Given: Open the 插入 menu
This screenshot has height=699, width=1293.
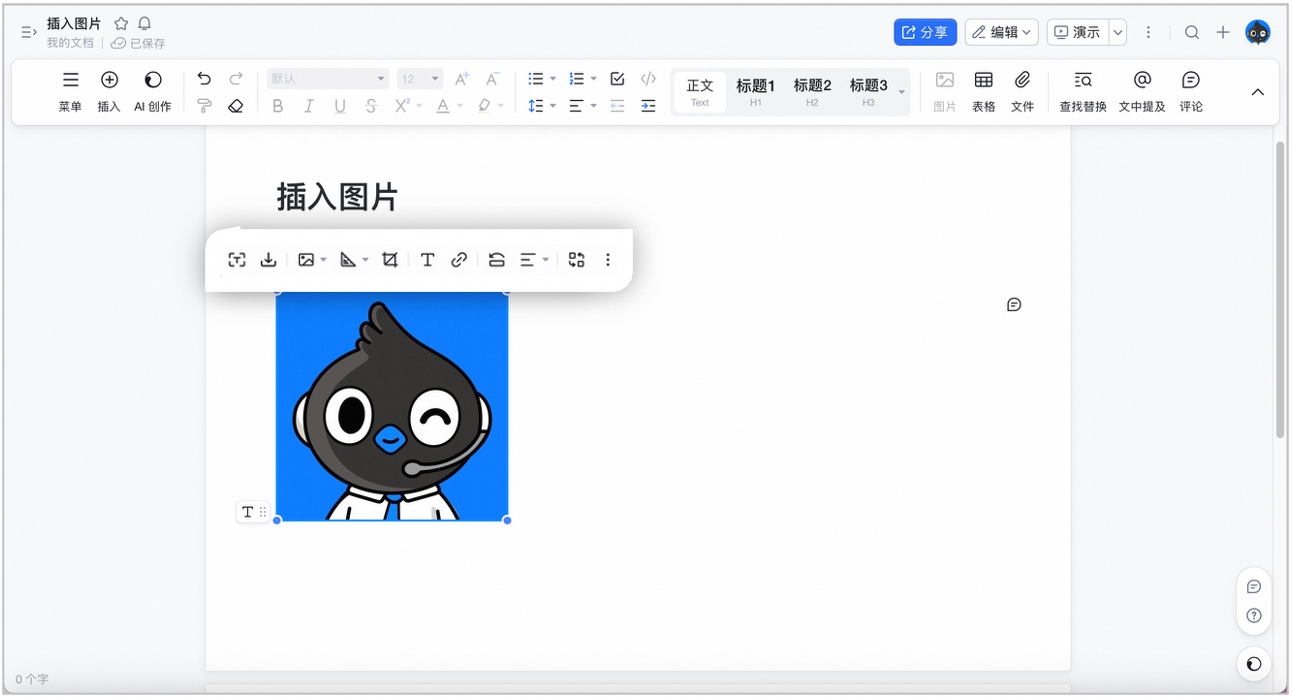Looking at the screenshot, I should (x=109, y=91).
